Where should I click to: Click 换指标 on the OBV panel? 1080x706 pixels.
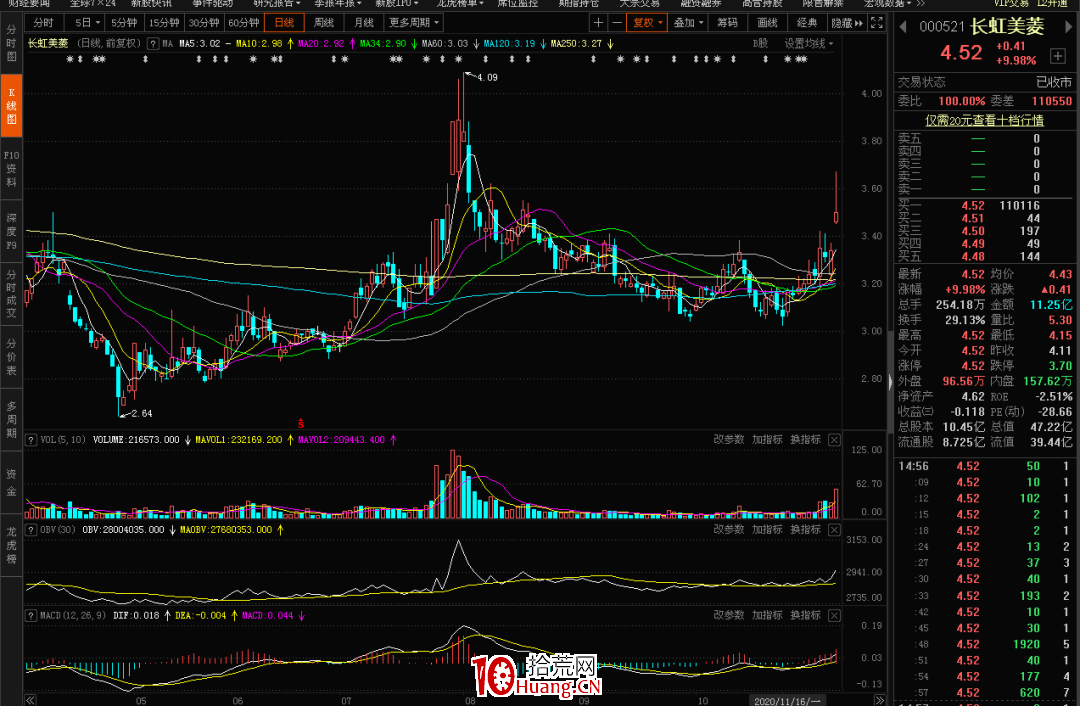point(805,530)
